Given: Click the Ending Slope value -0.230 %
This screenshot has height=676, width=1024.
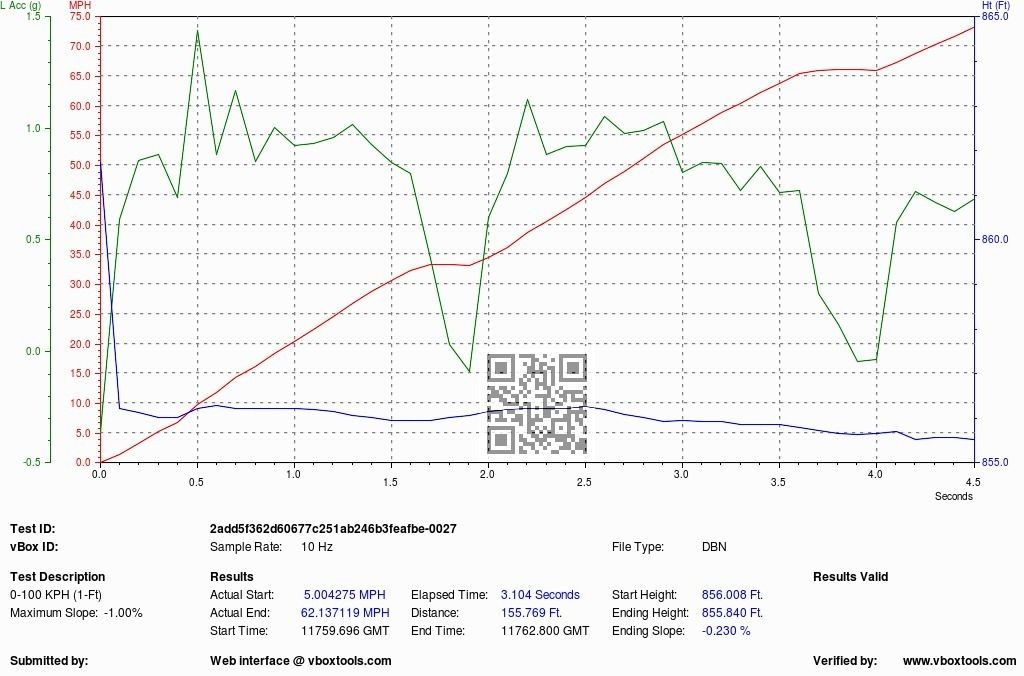Looking at the screenshot, I should point(726,631).
